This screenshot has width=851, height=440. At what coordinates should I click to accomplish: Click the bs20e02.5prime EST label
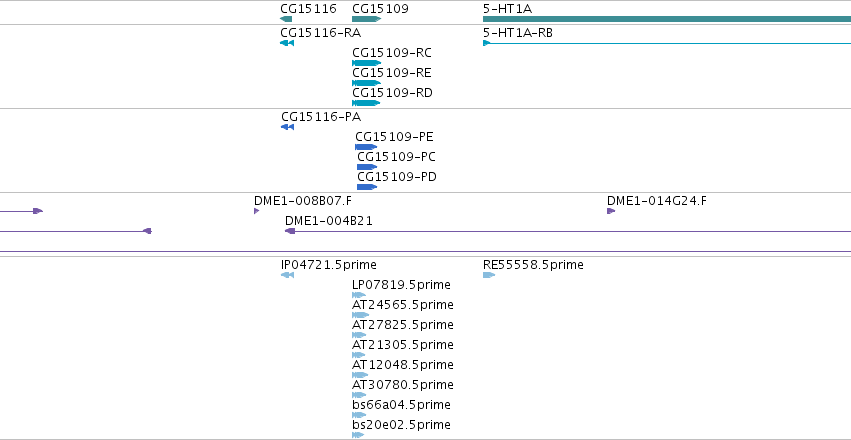click(x=402, y=425)
